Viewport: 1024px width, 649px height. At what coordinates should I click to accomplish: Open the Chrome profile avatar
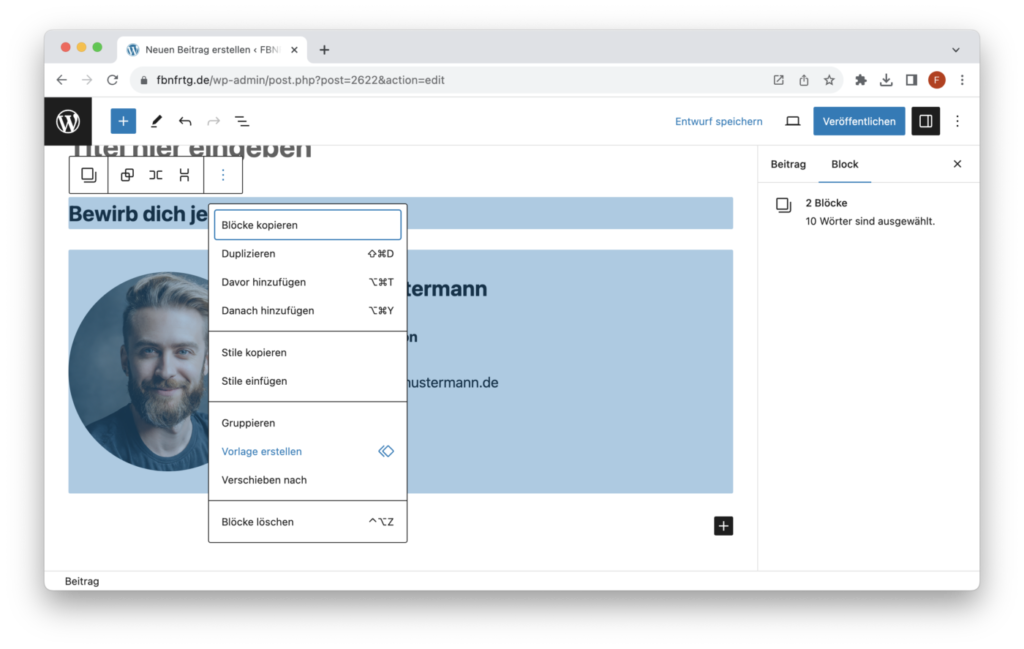click(x=936, y=80)
